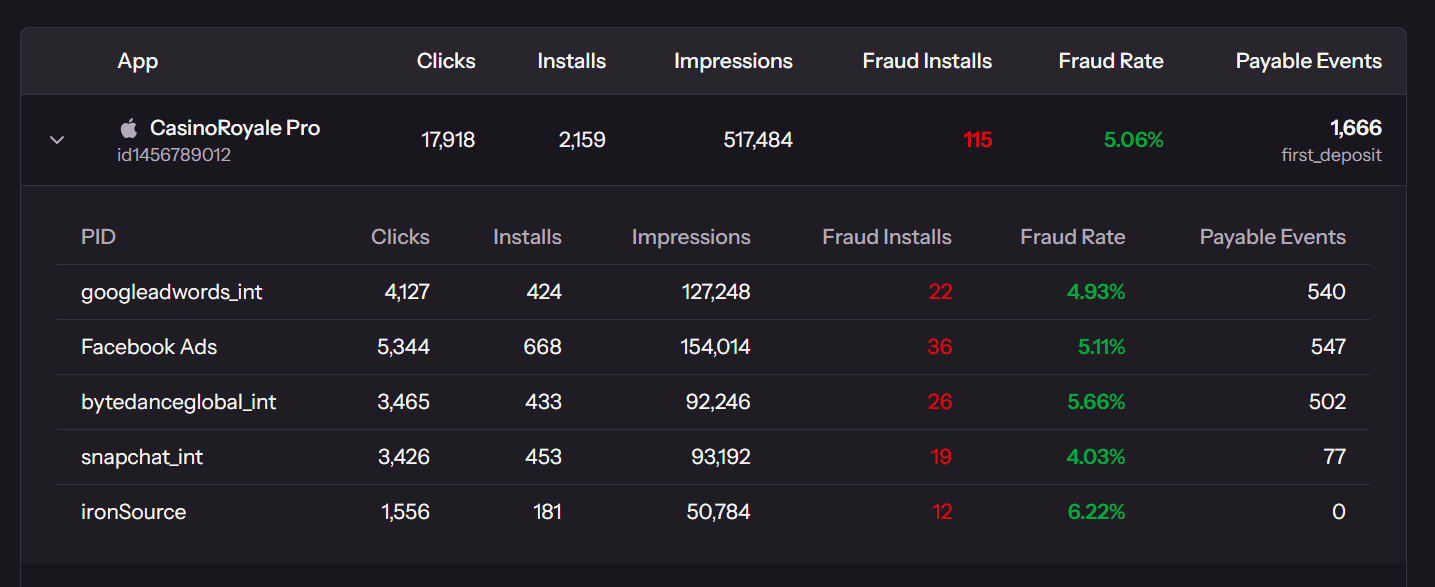Click the Impressions column header

pos(733,61)
